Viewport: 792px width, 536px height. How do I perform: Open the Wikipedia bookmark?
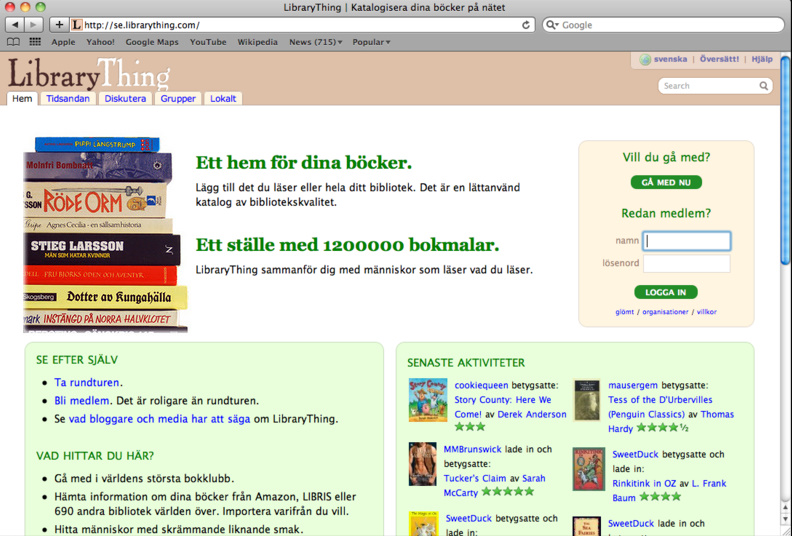[x=258, y=42]
